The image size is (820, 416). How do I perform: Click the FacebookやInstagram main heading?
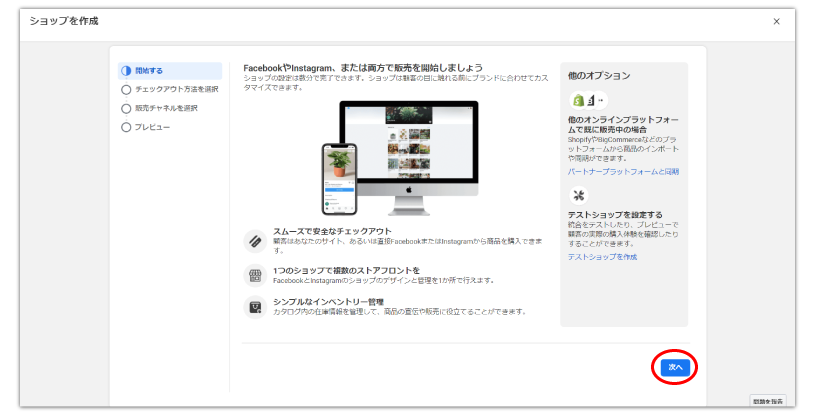pos(363,68)
